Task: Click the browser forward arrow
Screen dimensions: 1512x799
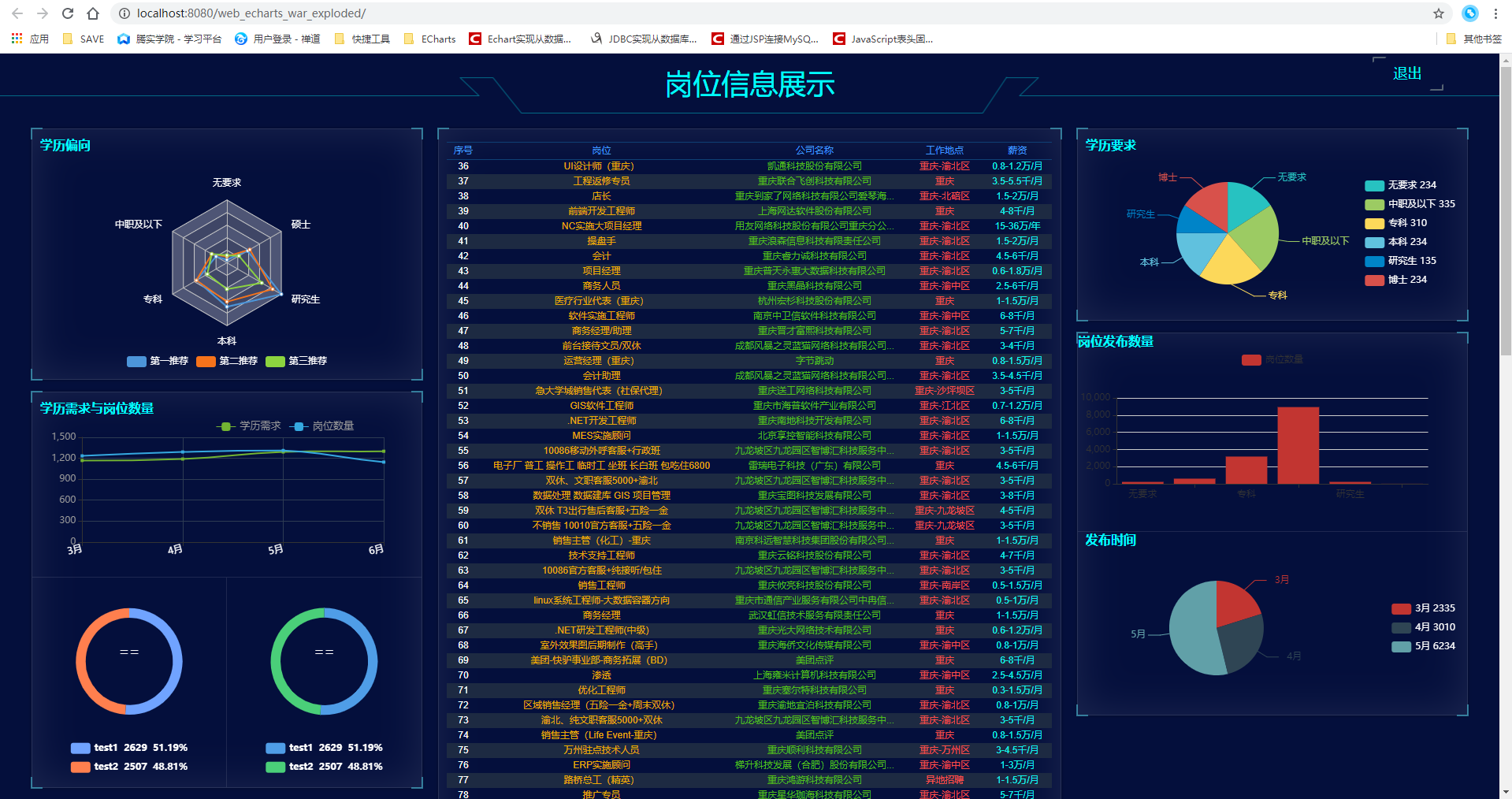Action: pyautogui.click(x=43, y=13)
